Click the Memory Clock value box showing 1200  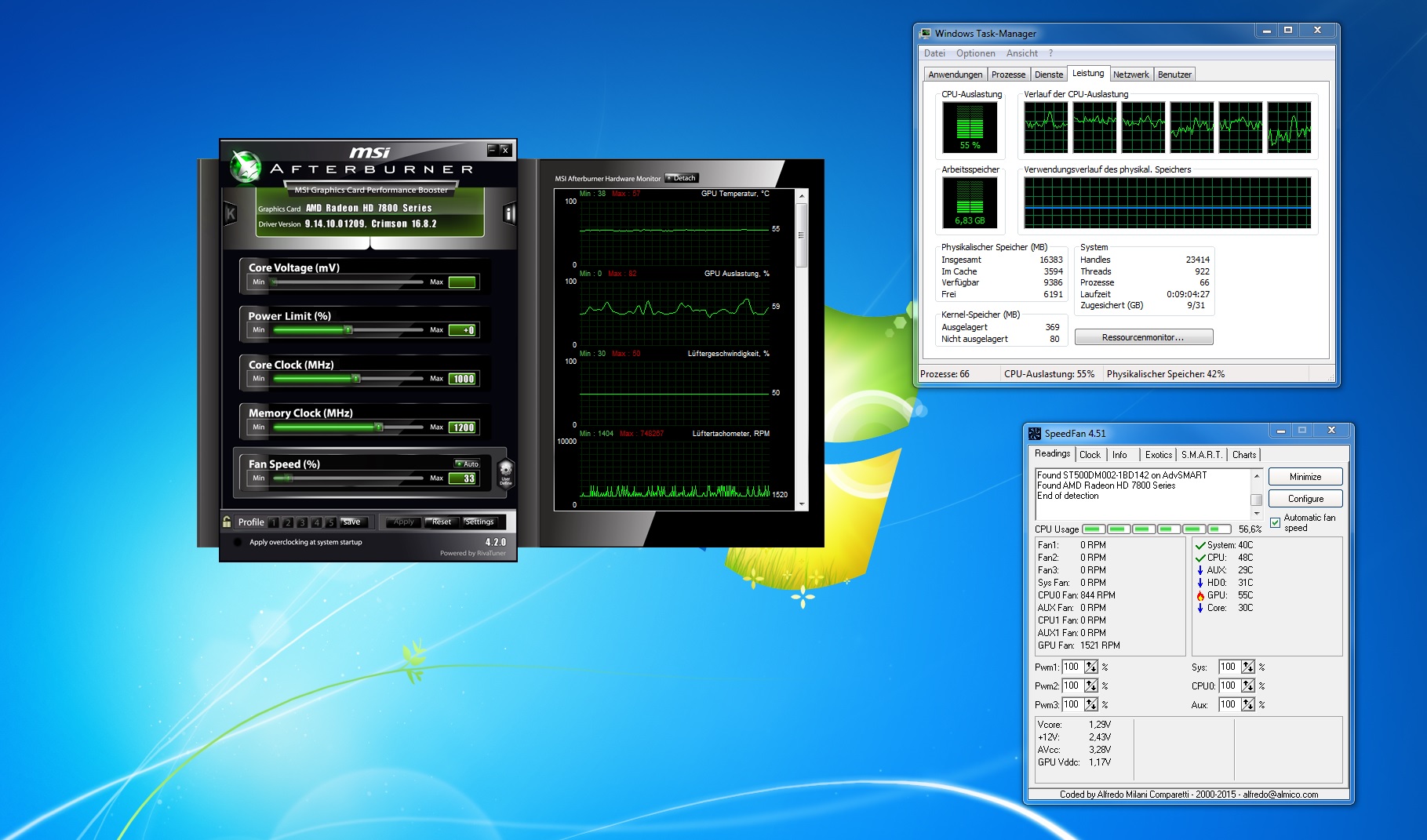[462, 427]
